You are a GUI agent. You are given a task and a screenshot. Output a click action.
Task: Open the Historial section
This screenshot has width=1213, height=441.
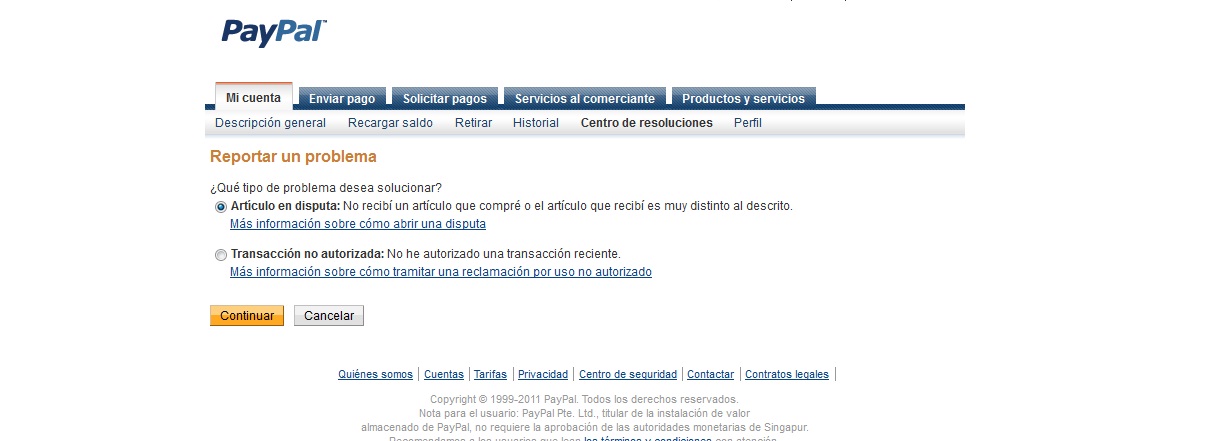point(536,123)
